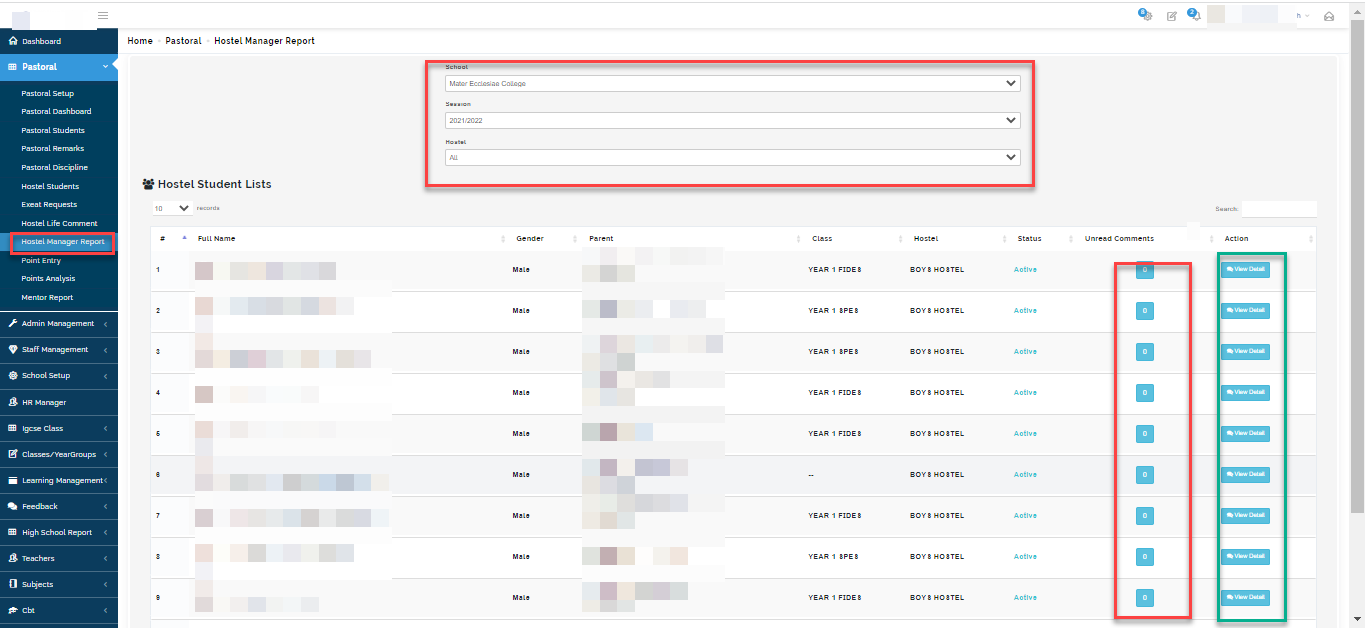The height and width of the screenshot is (628, 1365).
Task: Open Pastoral Remarks submenu item
Action: [53, 148]
